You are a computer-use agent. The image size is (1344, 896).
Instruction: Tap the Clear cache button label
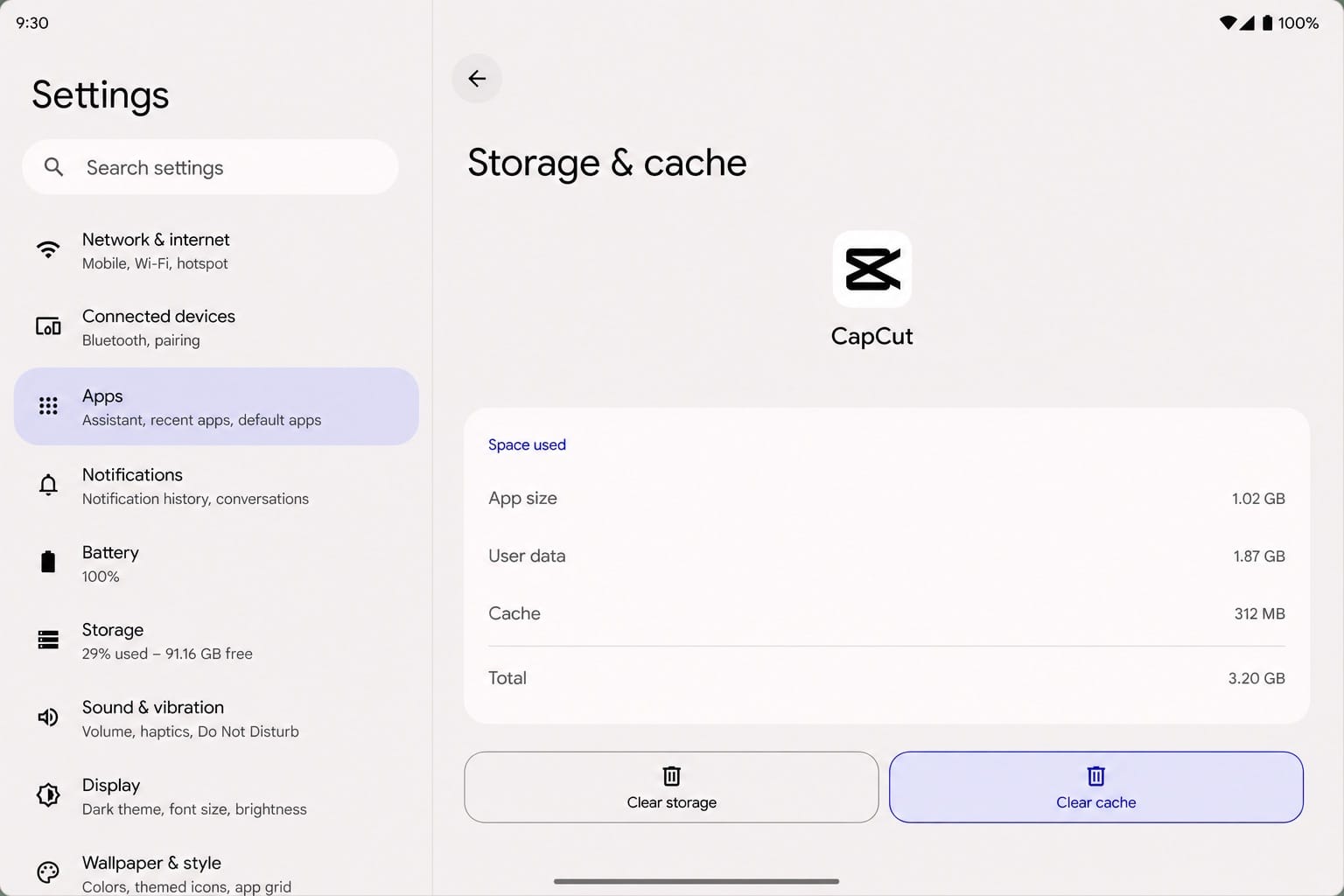coord(1096,802)
